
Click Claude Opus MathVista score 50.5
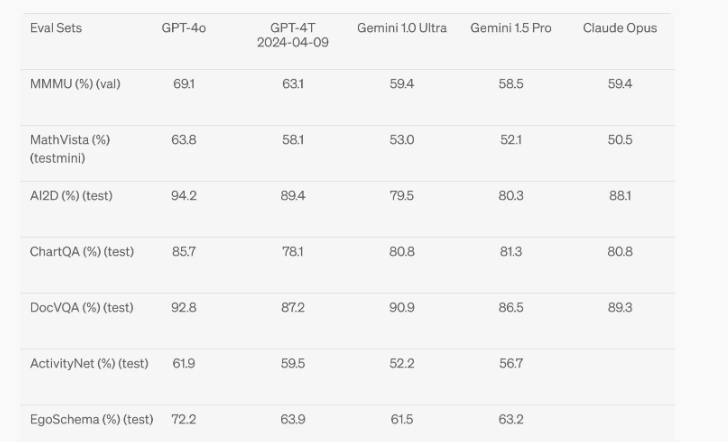(620, 140)
